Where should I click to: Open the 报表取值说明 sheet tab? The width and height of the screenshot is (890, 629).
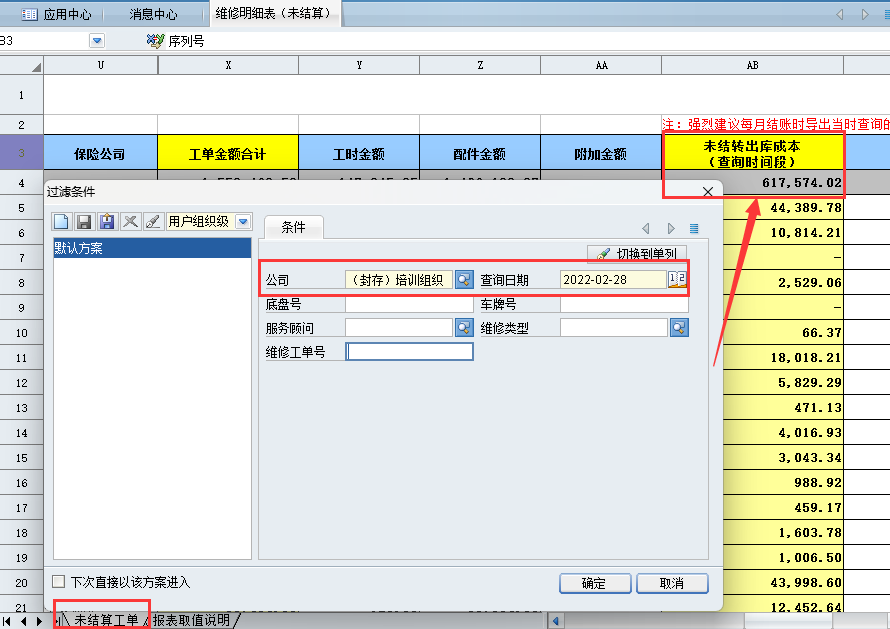coord(191,621)
